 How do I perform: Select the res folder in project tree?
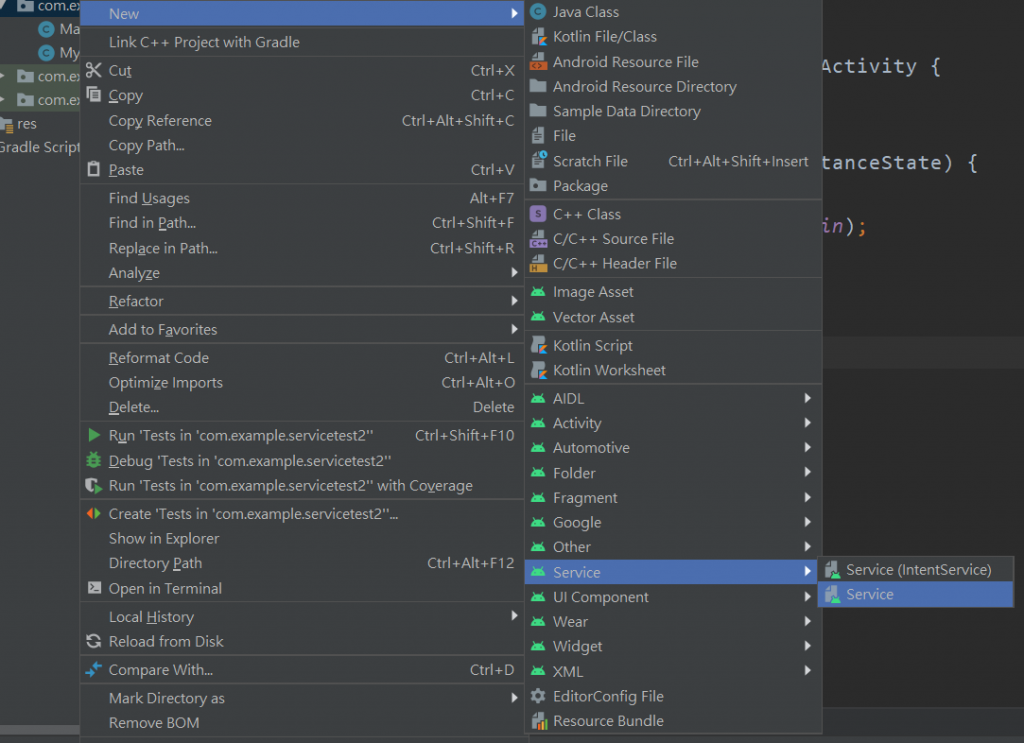pos(26,123)
